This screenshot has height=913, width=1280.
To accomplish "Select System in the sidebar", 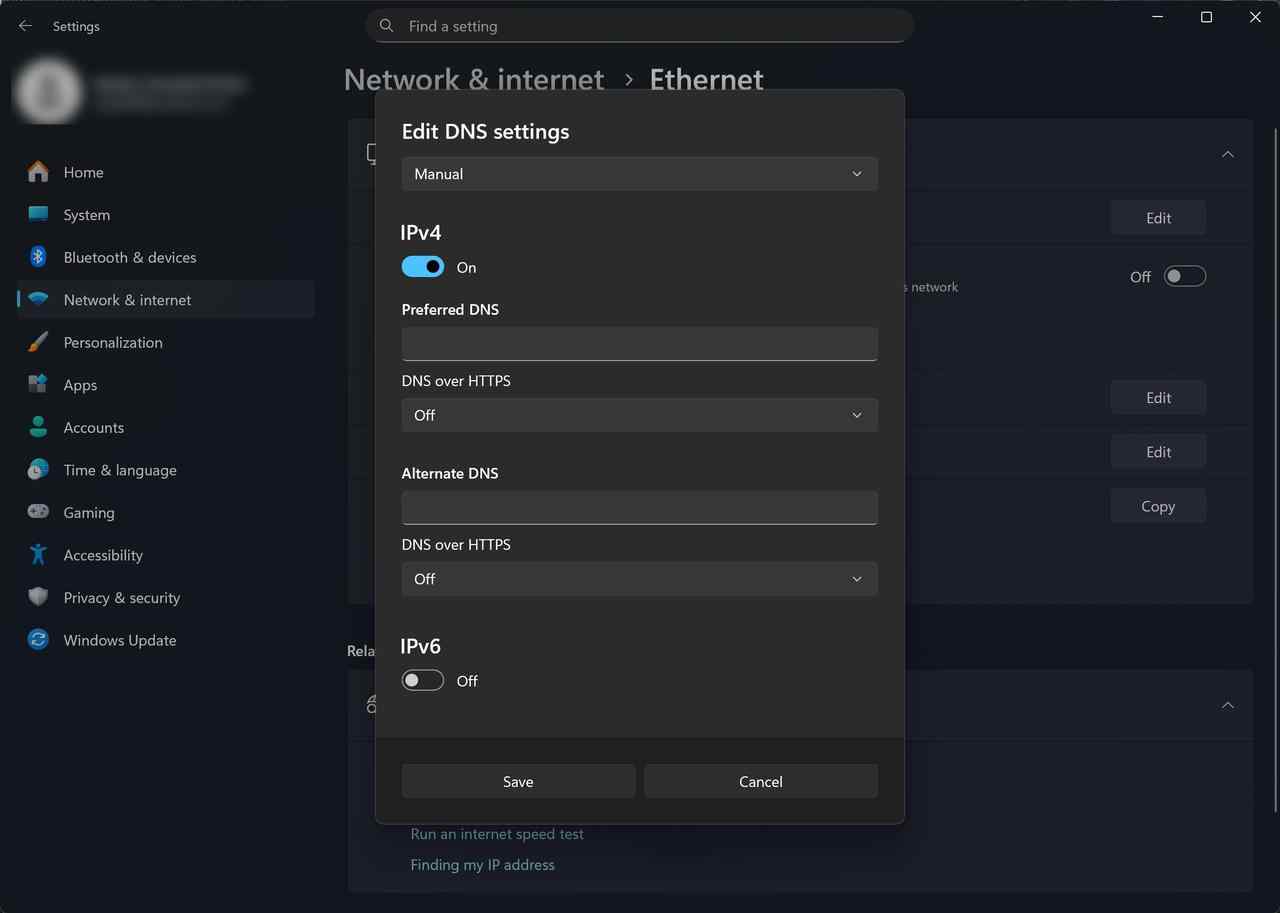I will tap(87, 215).
